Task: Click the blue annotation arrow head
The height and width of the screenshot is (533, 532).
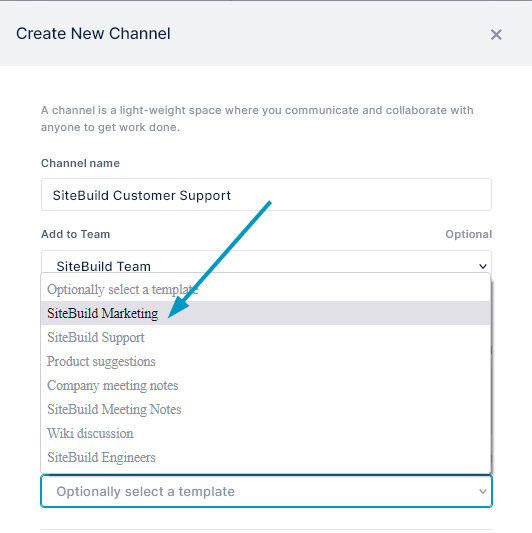Action: pyautogui.click(x=177, y=308)
